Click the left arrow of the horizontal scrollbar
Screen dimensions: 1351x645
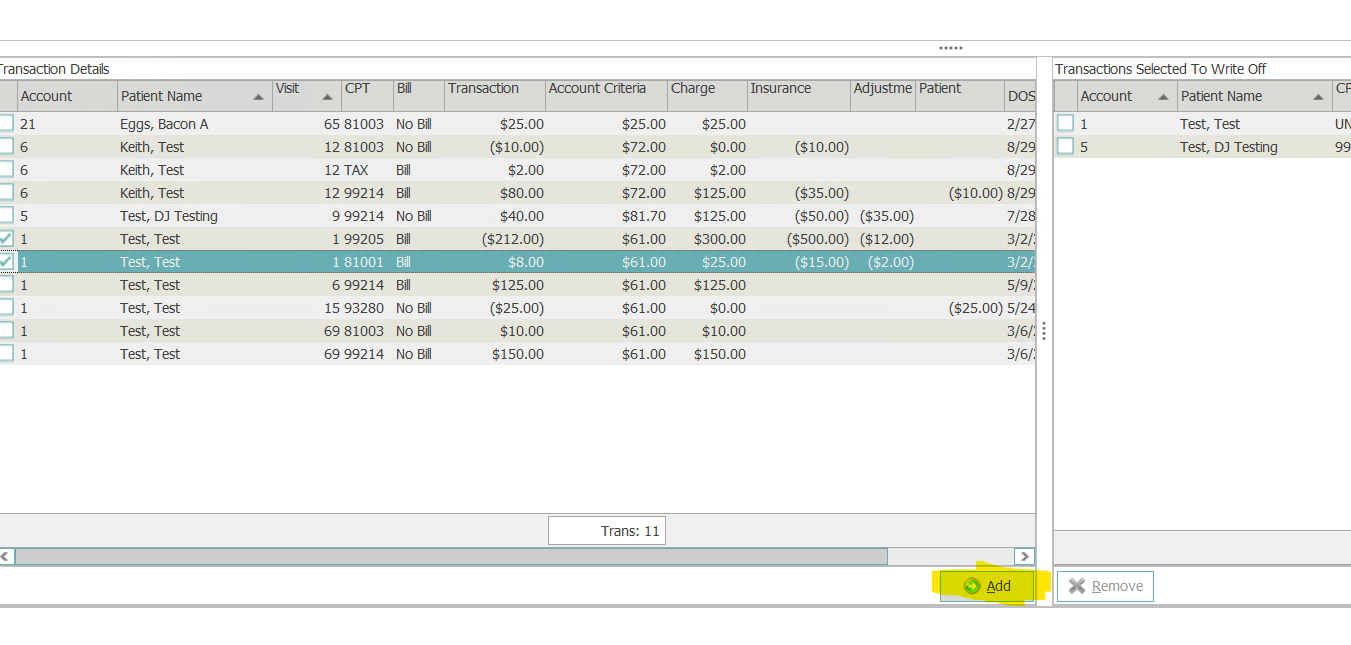6,556
